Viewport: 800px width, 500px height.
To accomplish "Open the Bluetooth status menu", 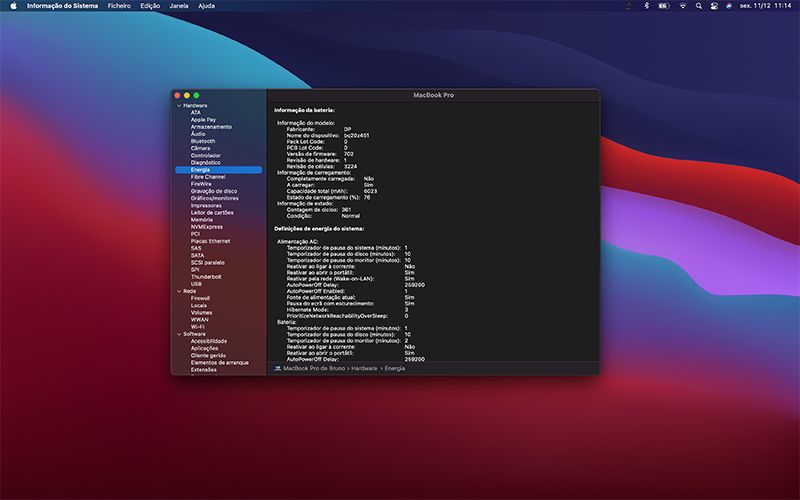I will pyautogui.click(x=646, y=6).
